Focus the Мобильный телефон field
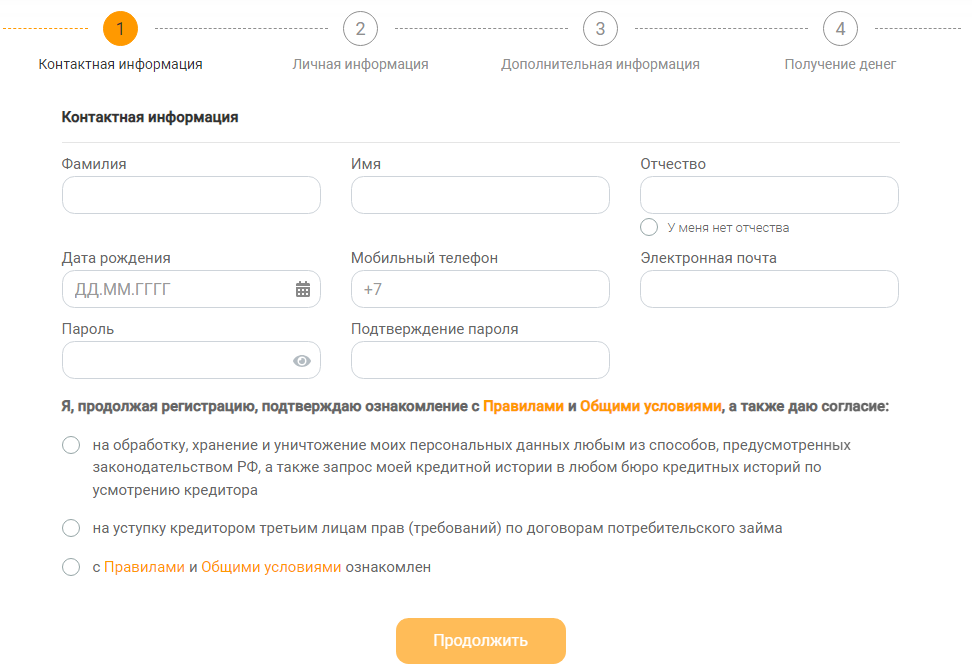The image size is (972, 667). pos(480,289)
